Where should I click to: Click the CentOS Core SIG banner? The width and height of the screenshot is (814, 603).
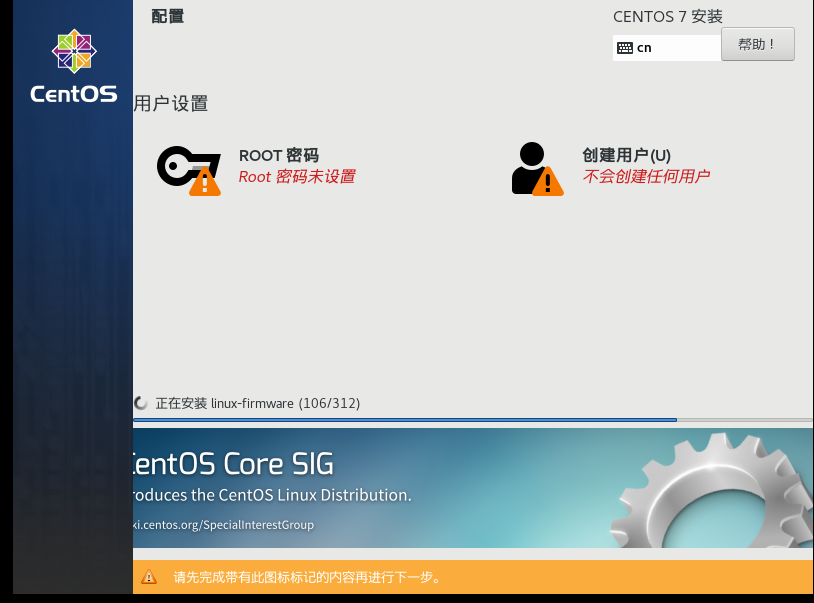pos(473,488)
